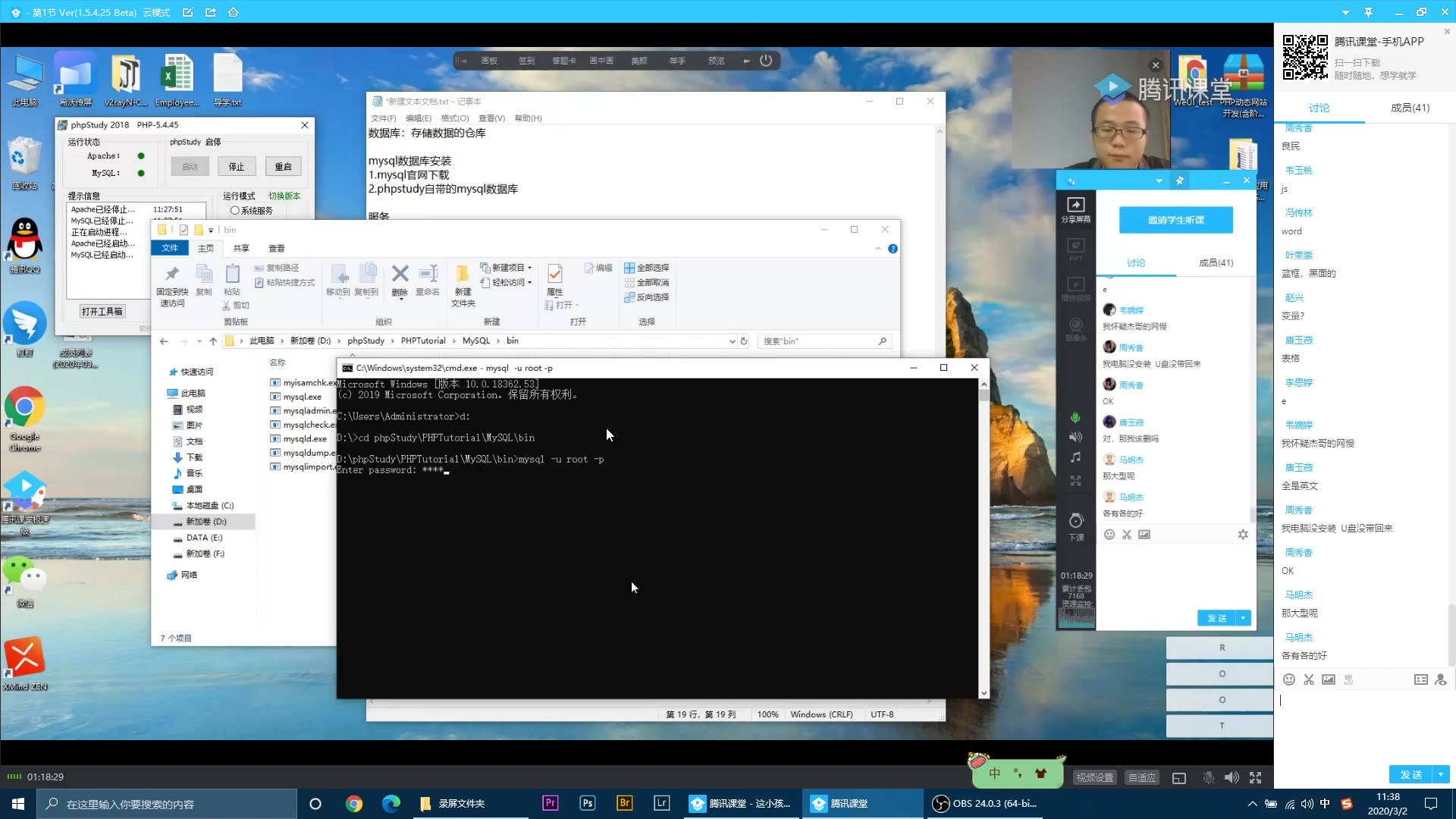Switch to 成员(41) tab in floating panel
The height and width of the screenshot is (819, 1456).
pyautogui.click(x=1216, y=263)
